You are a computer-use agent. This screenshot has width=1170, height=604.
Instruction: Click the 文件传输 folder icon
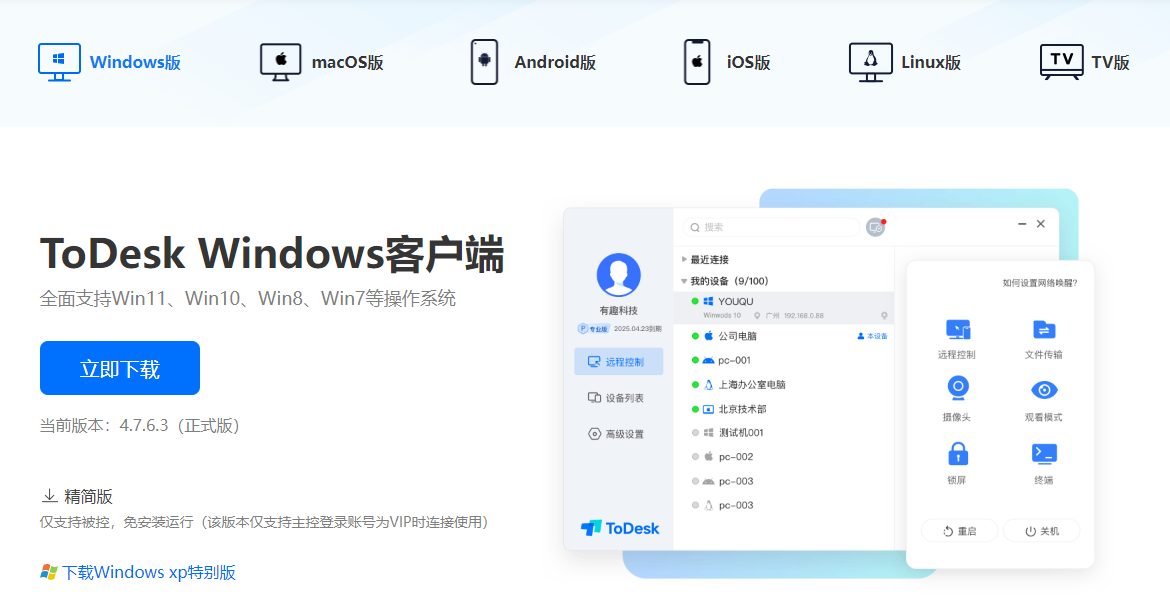(x=1044, y=329)
